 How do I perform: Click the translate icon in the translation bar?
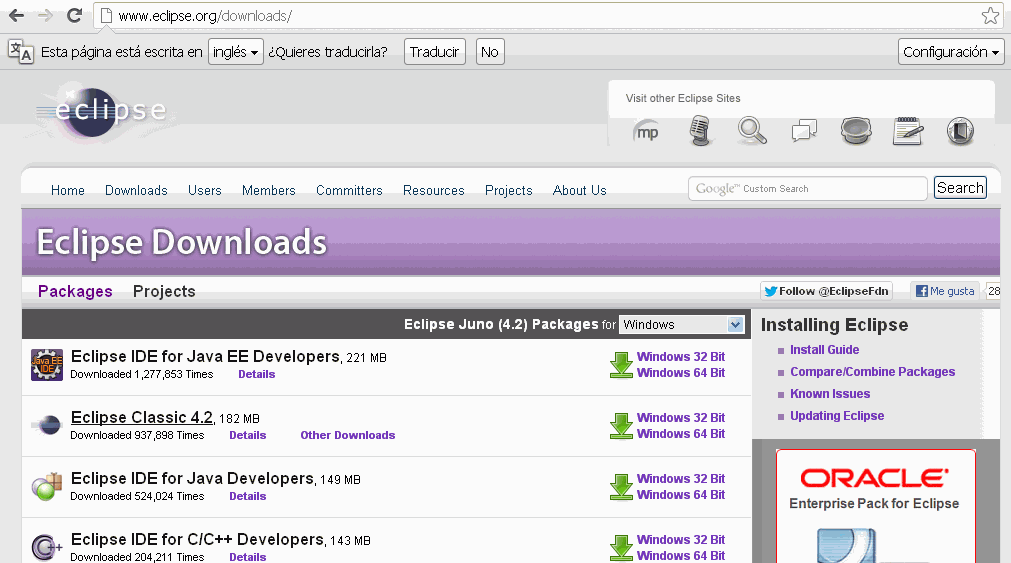point(21,52)
